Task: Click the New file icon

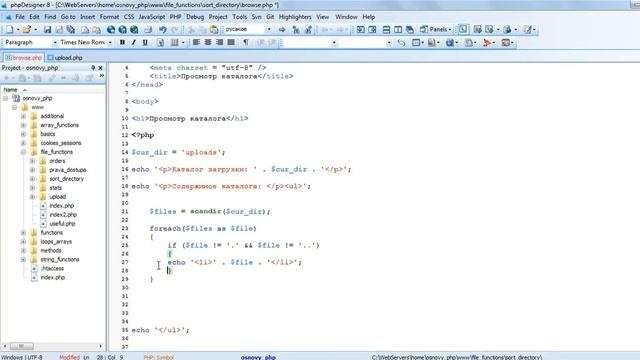Action: point(9,29)
